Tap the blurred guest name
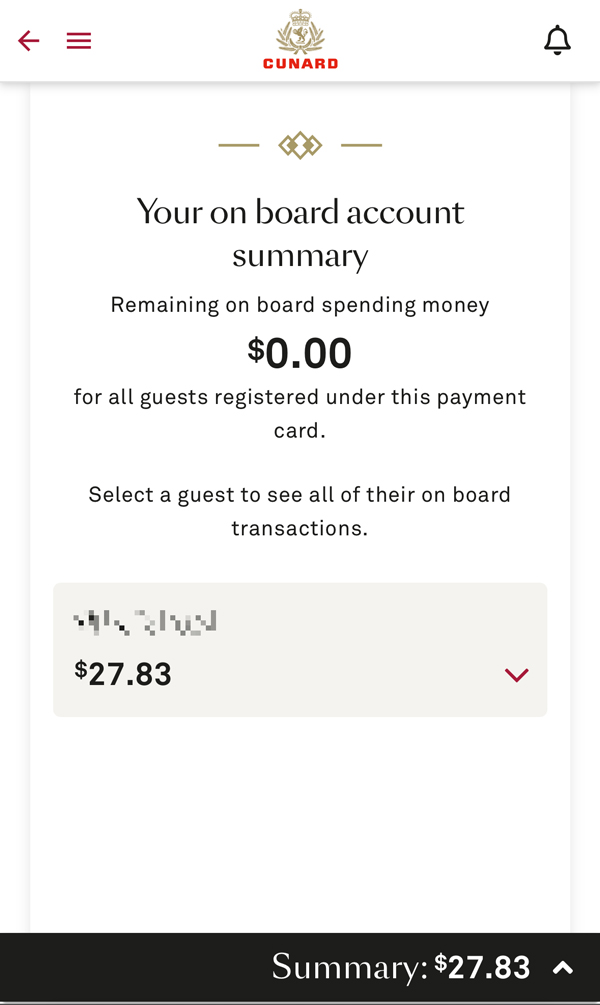 [x=145, y=622]
